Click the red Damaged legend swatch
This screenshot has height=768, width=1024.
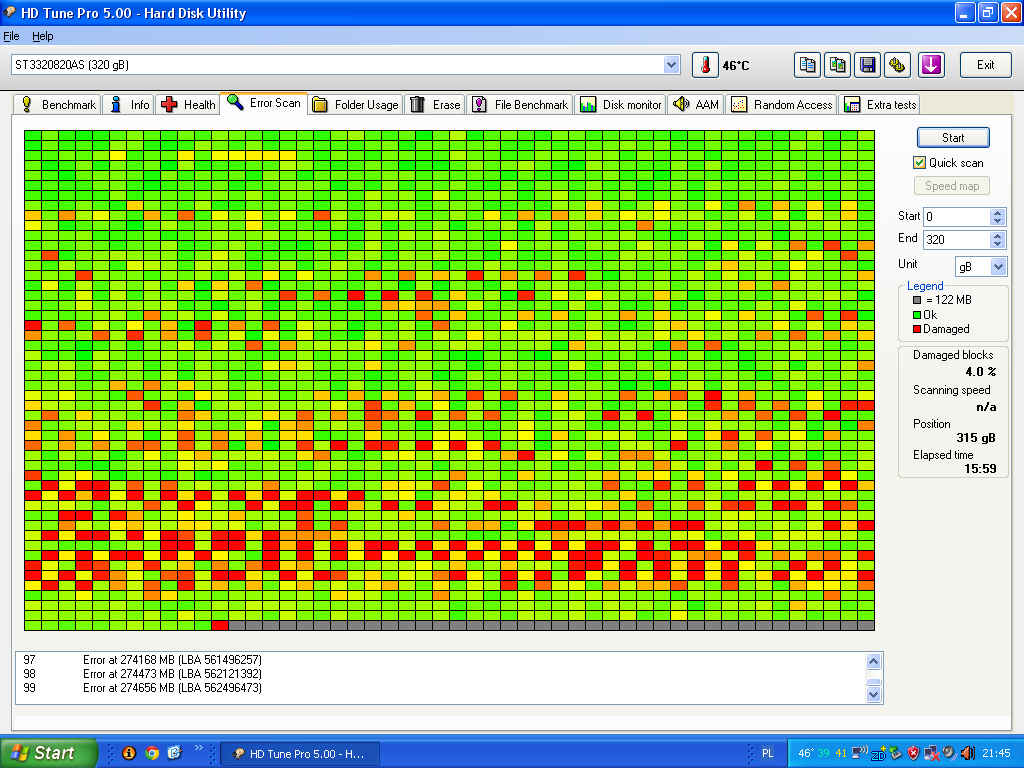[917, 329]
